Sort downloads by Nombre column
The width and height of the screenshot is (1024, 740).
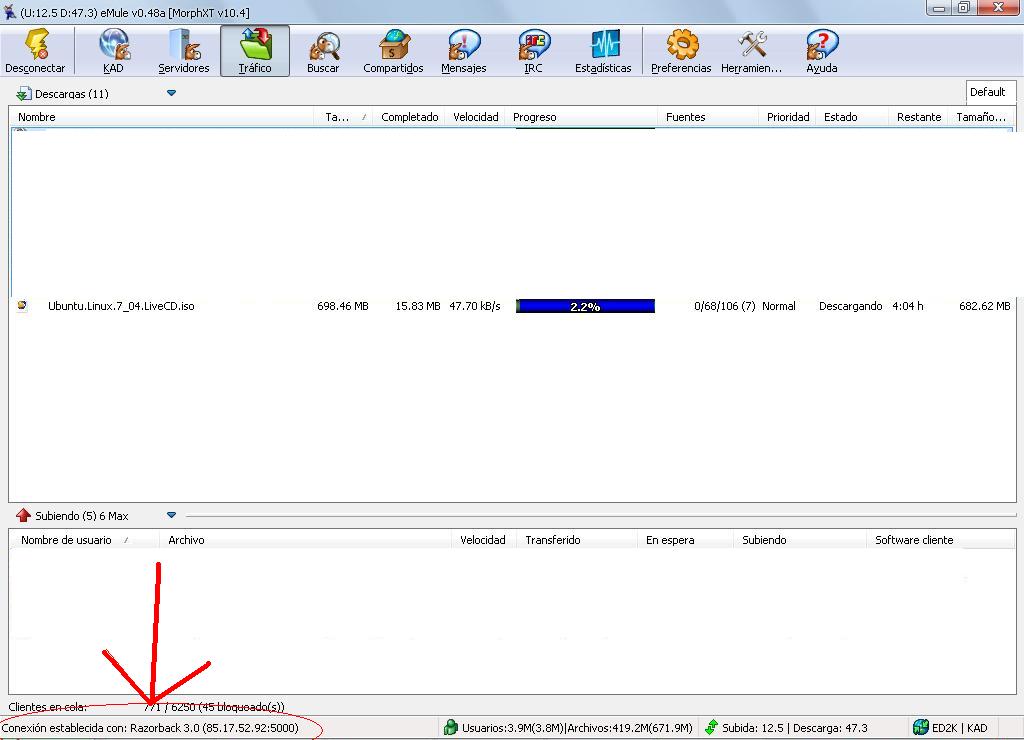click(163, 117)
